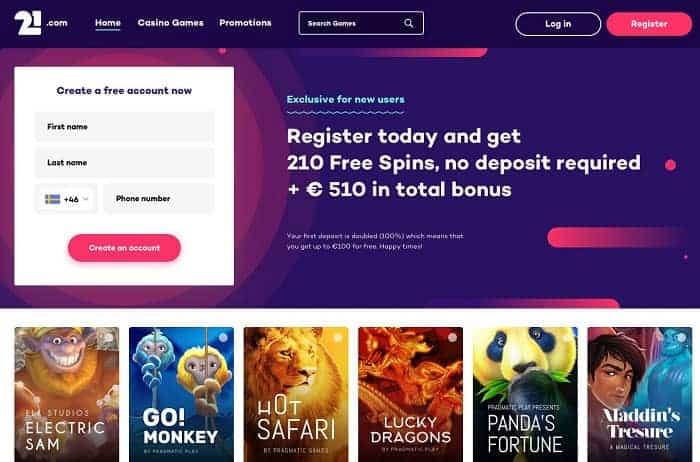This screenshot has height=462, width=700.
Task: Click the Create an account button
Action: tap(124, 248)
